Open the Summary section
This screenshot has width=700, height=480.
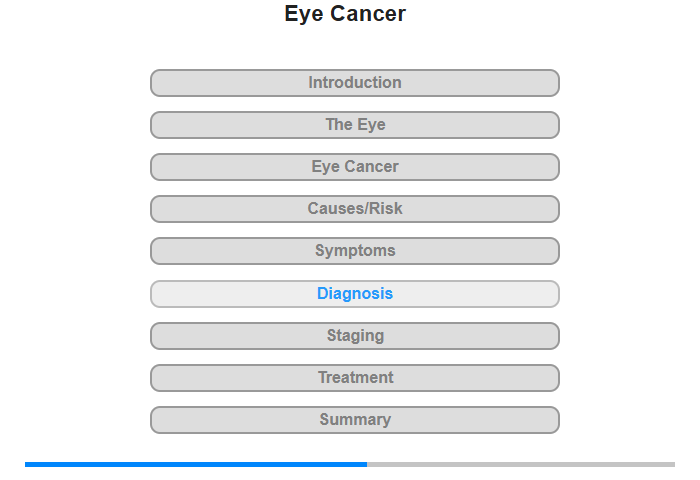point(355,420)
